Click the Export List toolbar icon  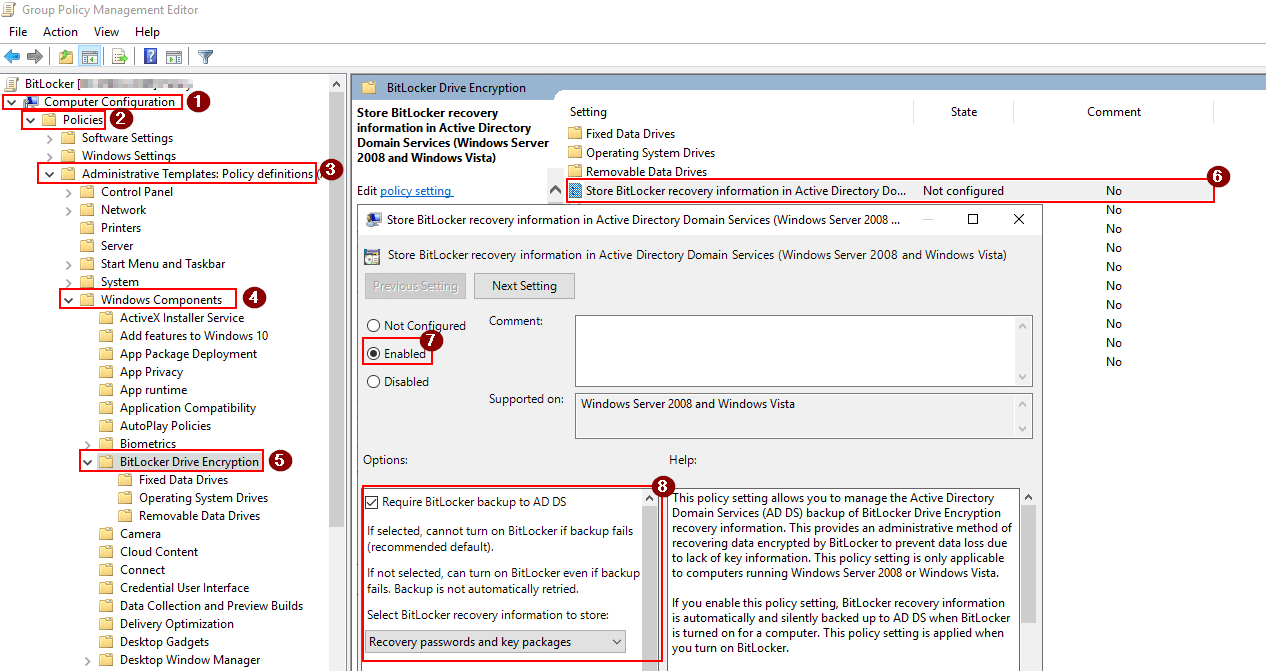[x=119, y=56]
